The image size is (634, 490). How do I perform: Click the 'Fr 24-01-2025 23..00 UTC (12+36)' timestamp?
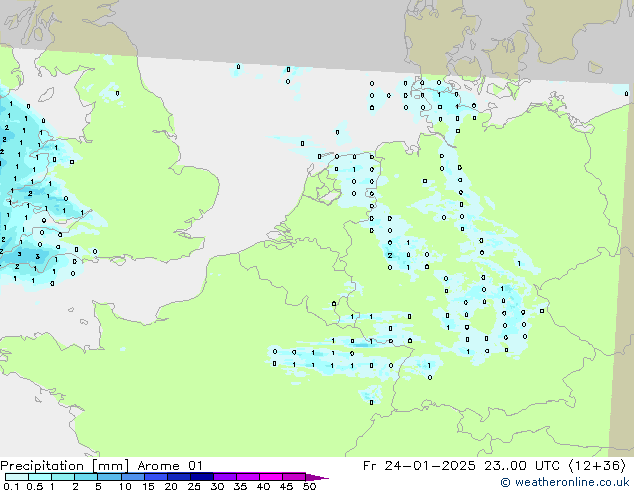(494, 466)
